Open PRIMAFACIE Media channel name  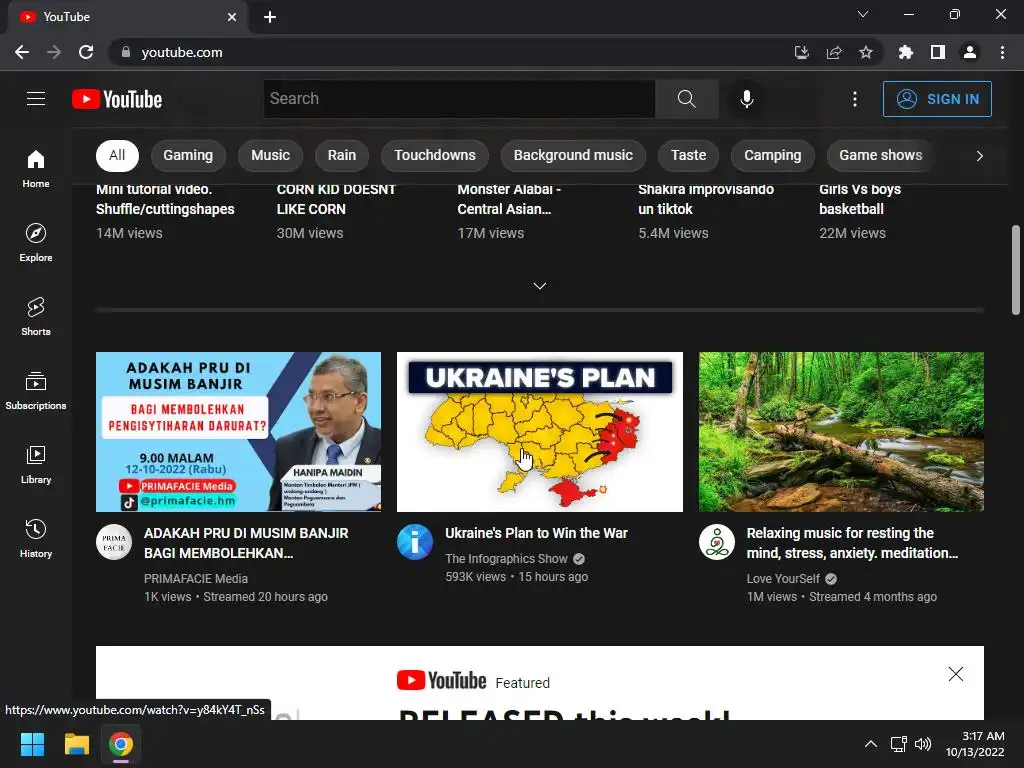coord(196,579)
